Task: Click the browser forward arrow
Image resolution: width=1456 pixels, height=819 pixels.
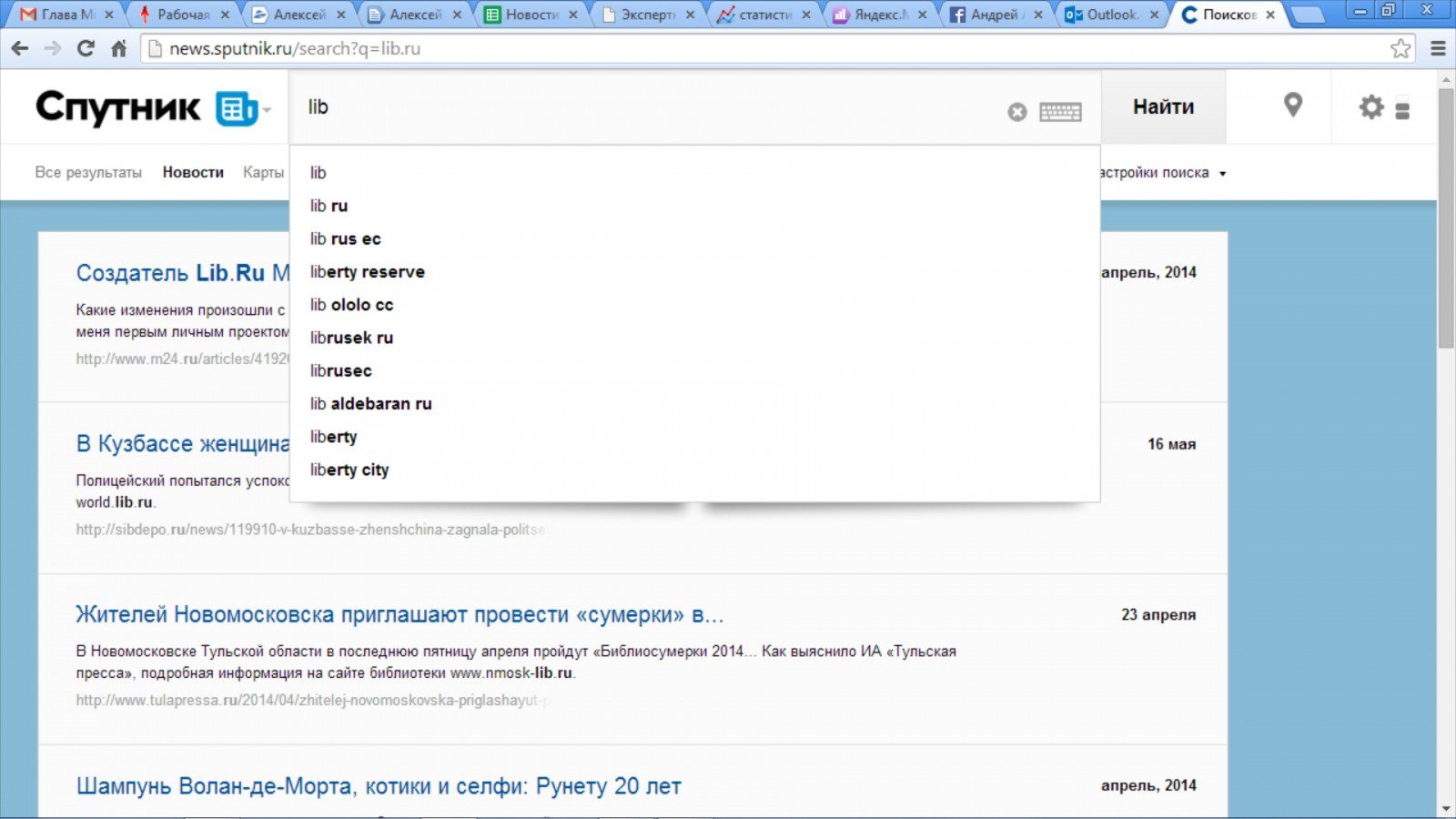Action: point(53,49)
